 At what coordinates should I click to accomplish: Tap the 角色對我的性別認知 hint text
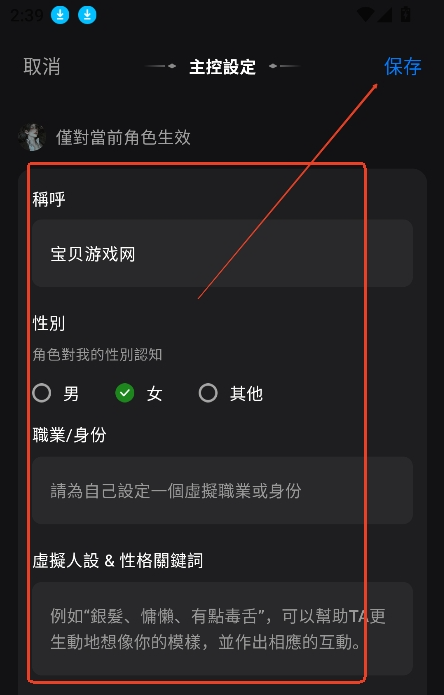[x=97, y=355]
